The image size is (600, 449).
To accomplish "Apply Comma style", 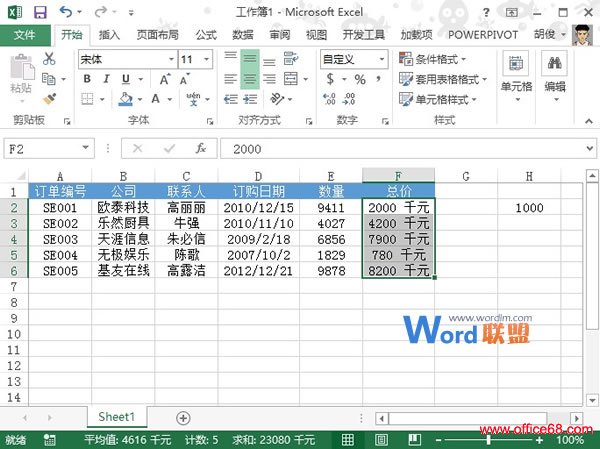I will point(378,78).
